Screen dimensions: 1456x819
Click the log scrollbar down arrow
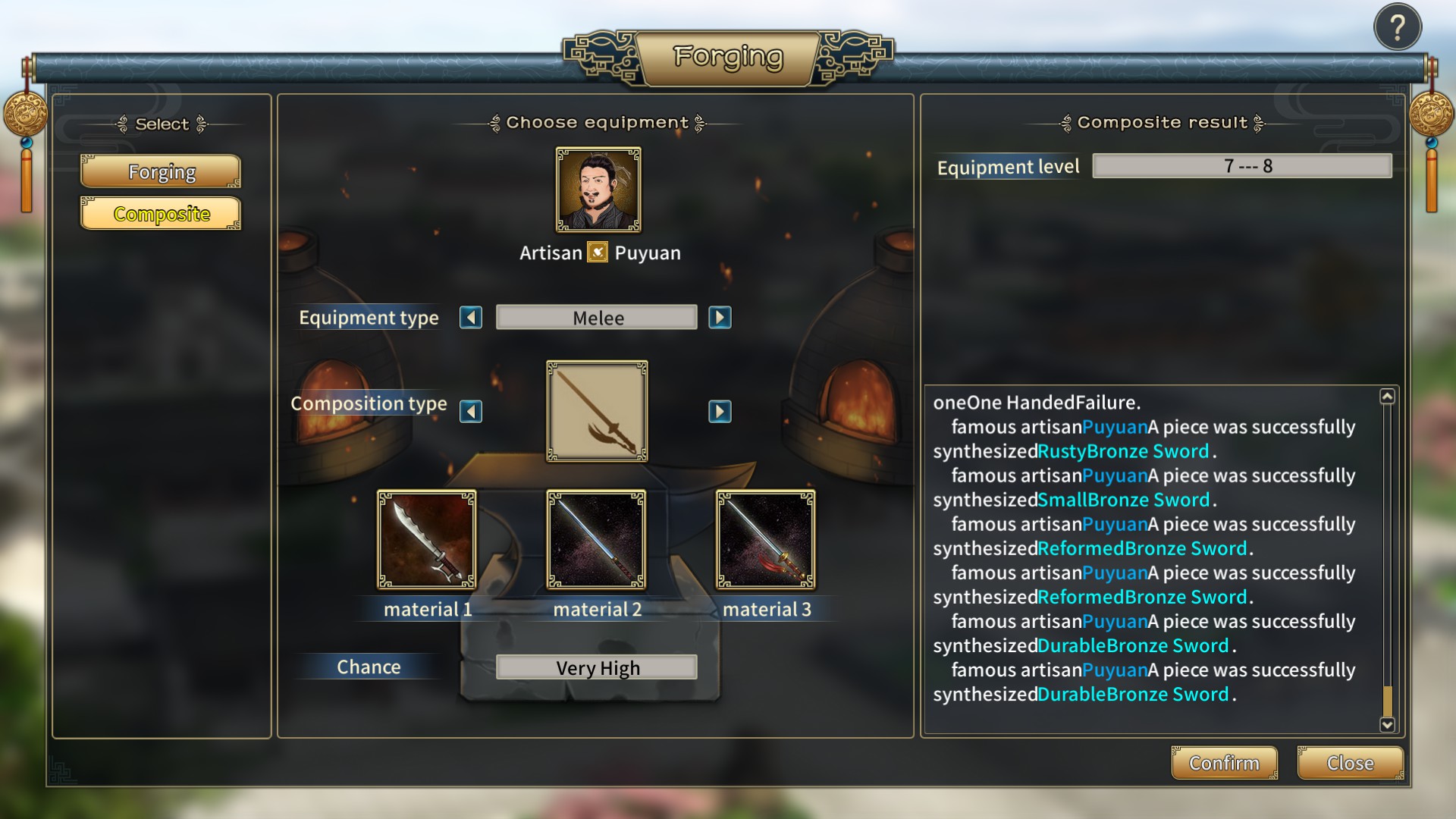1387,725
